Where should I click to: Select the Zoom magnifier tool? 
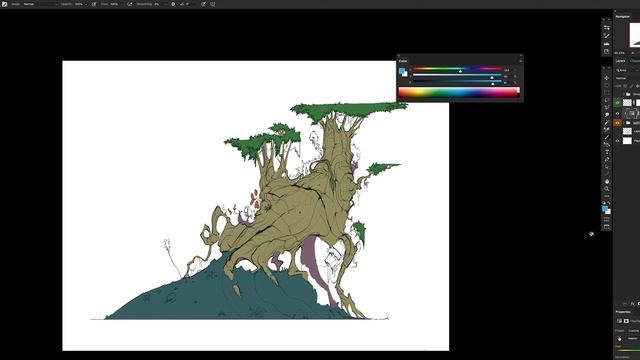tap(607, 189)
